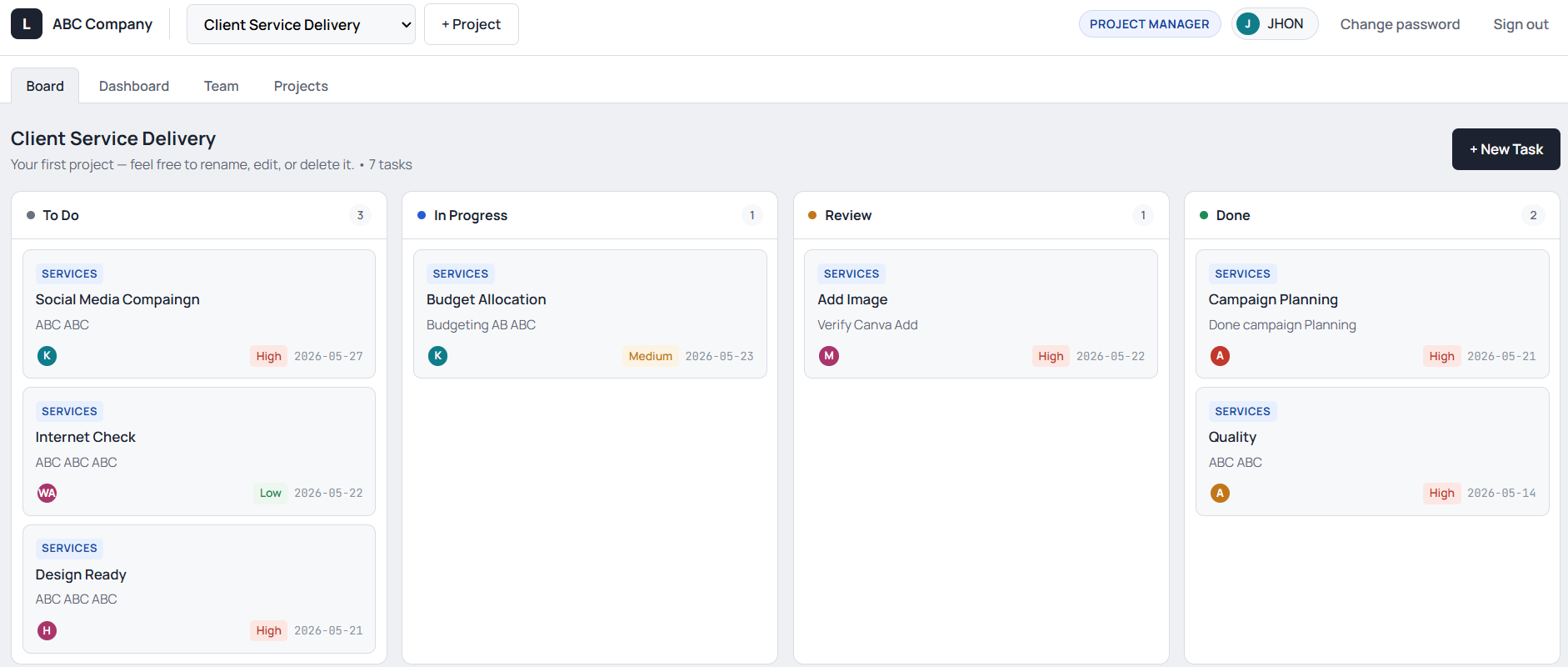Click the To Do column header

tap(199, 215)
